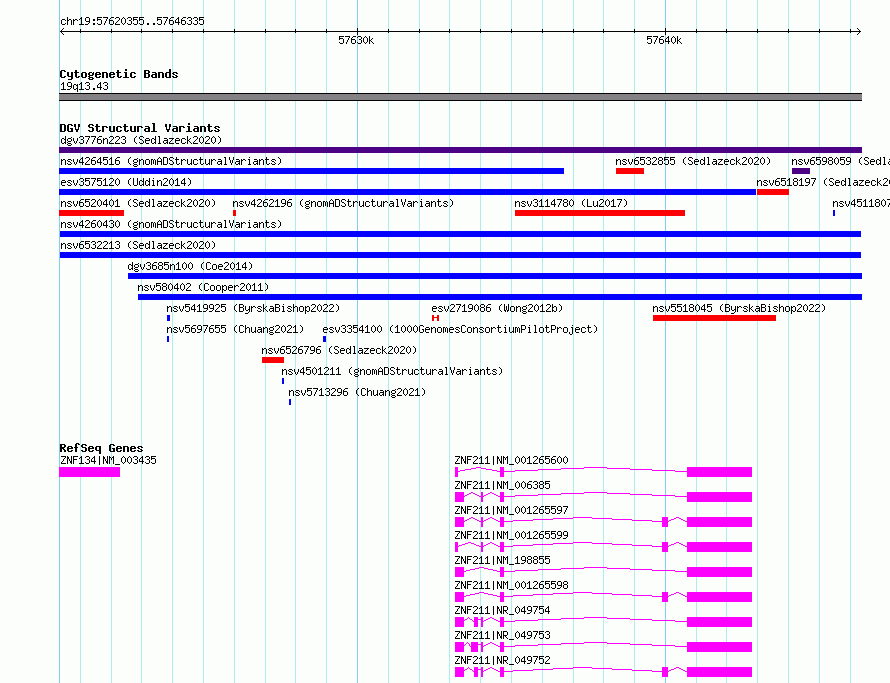Select the dgv3685n100 (Coe2014) label
The image size is (890, 683).
[190, 266]
